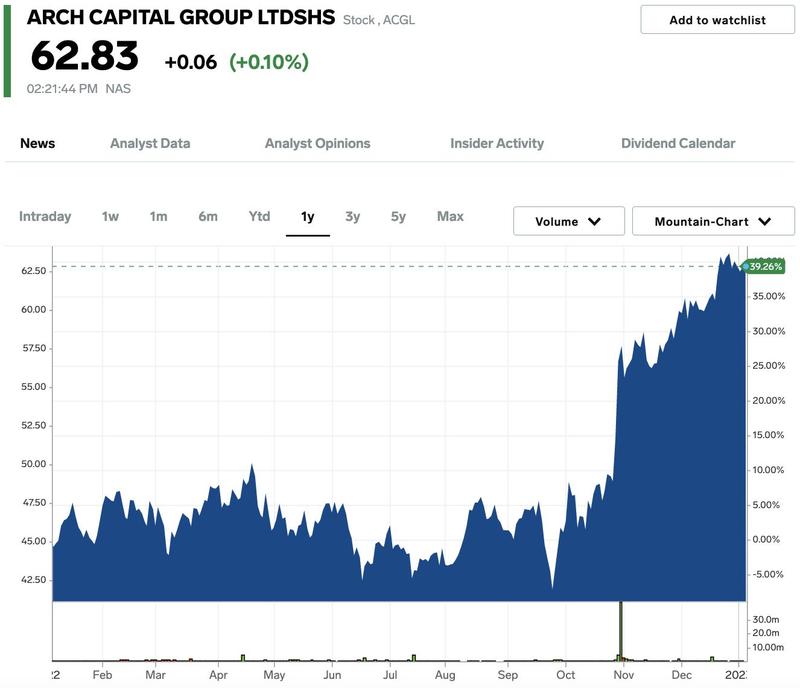
Task: Select the 1w chart range
Action: click(x=110, y=216)
